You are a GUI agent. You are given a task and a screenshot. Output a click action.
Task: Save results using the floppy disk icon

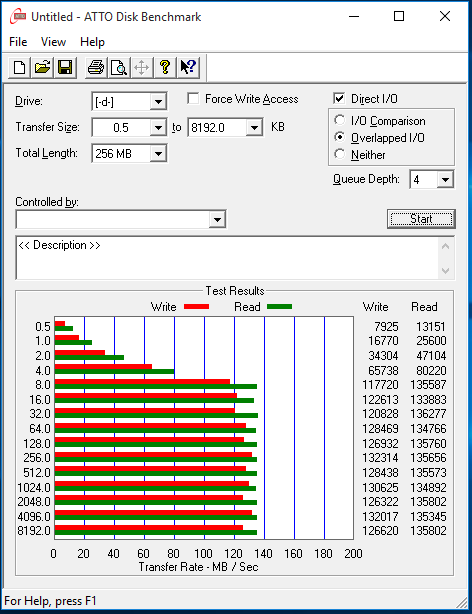tap(65, 67)
